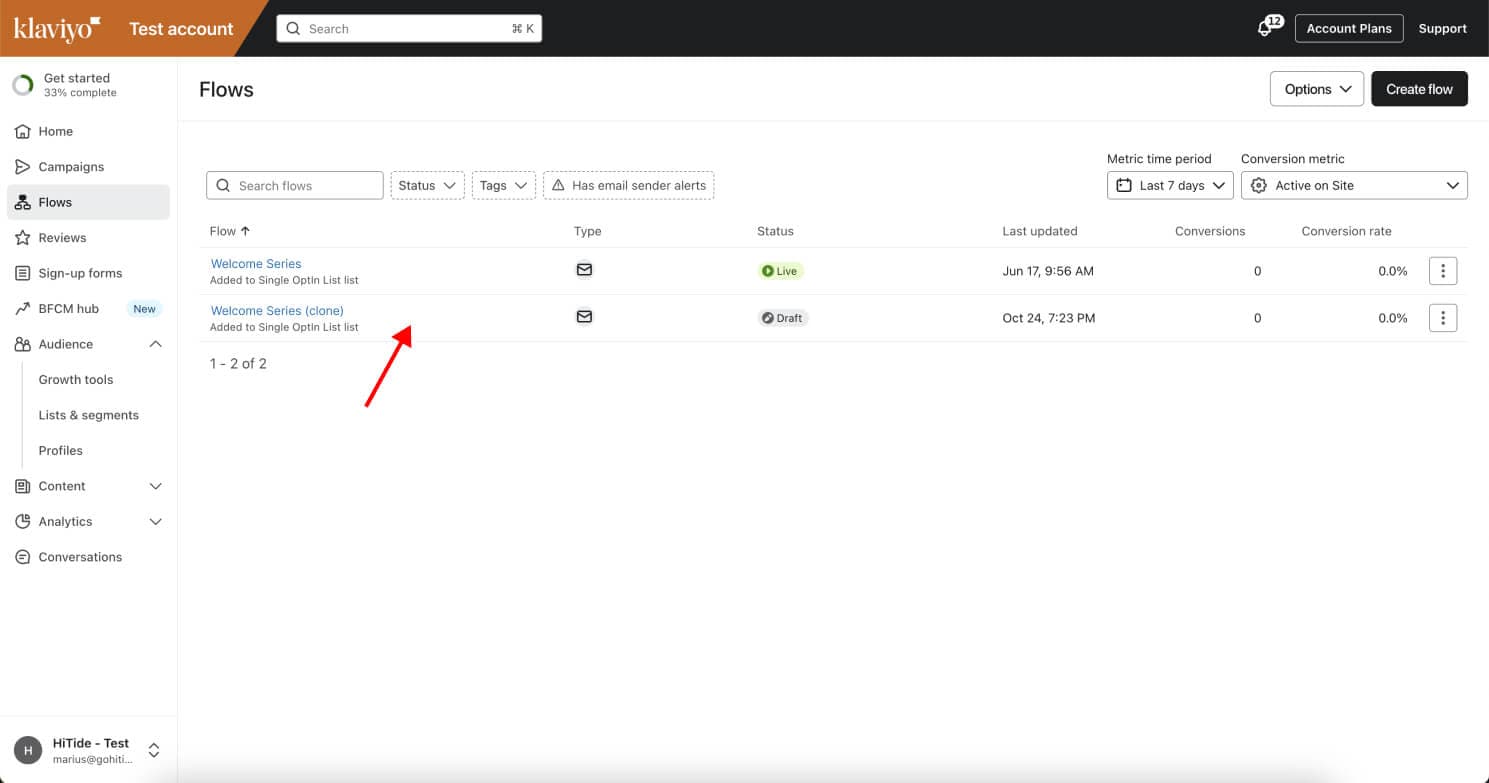The height and width of the screenshot is (783, 1489).
Task: Collapse the Audience section in sidebar
Action: pyautogui.click(x=155, y=344)
